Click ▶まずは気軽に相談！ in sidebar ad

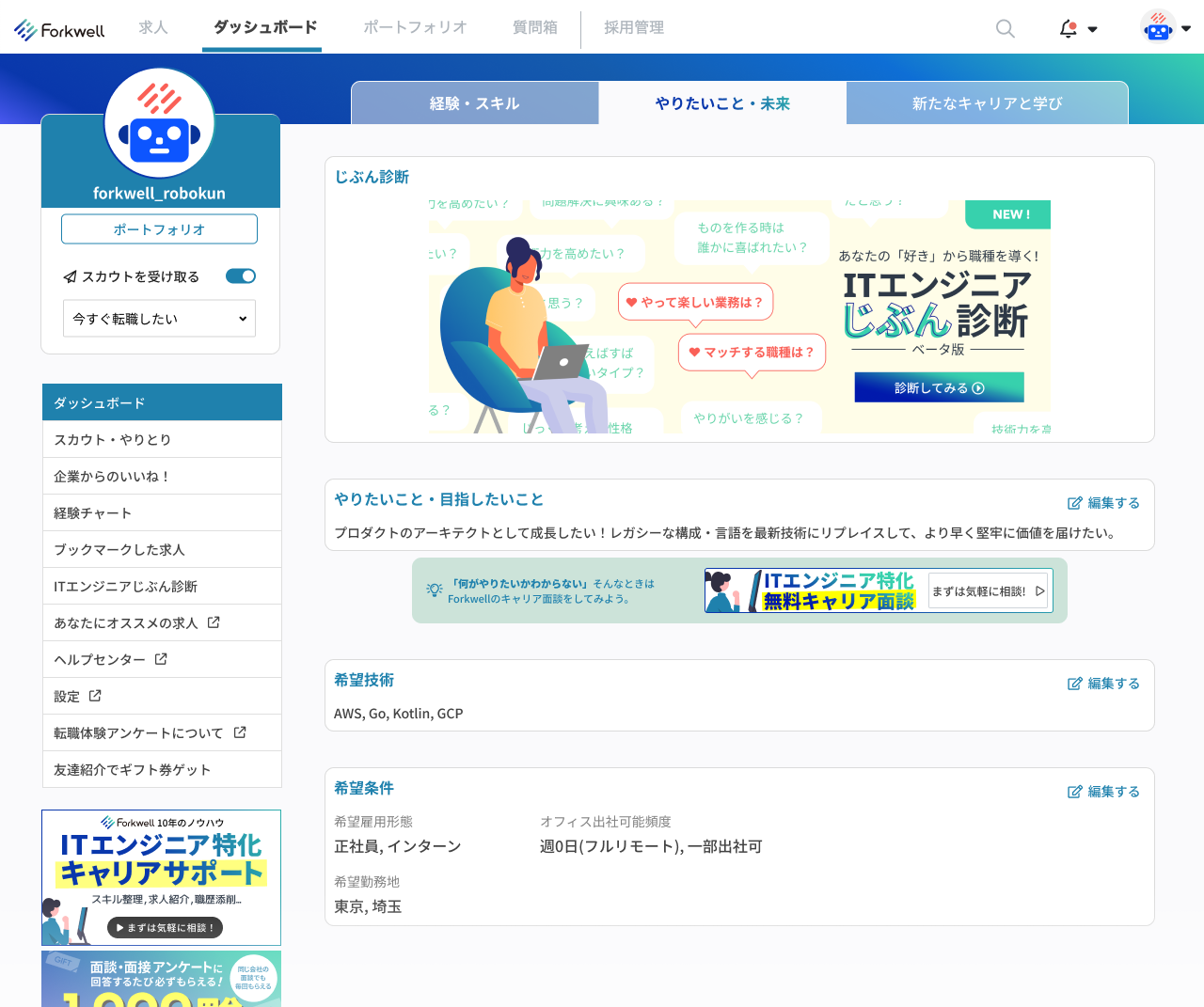165,927
